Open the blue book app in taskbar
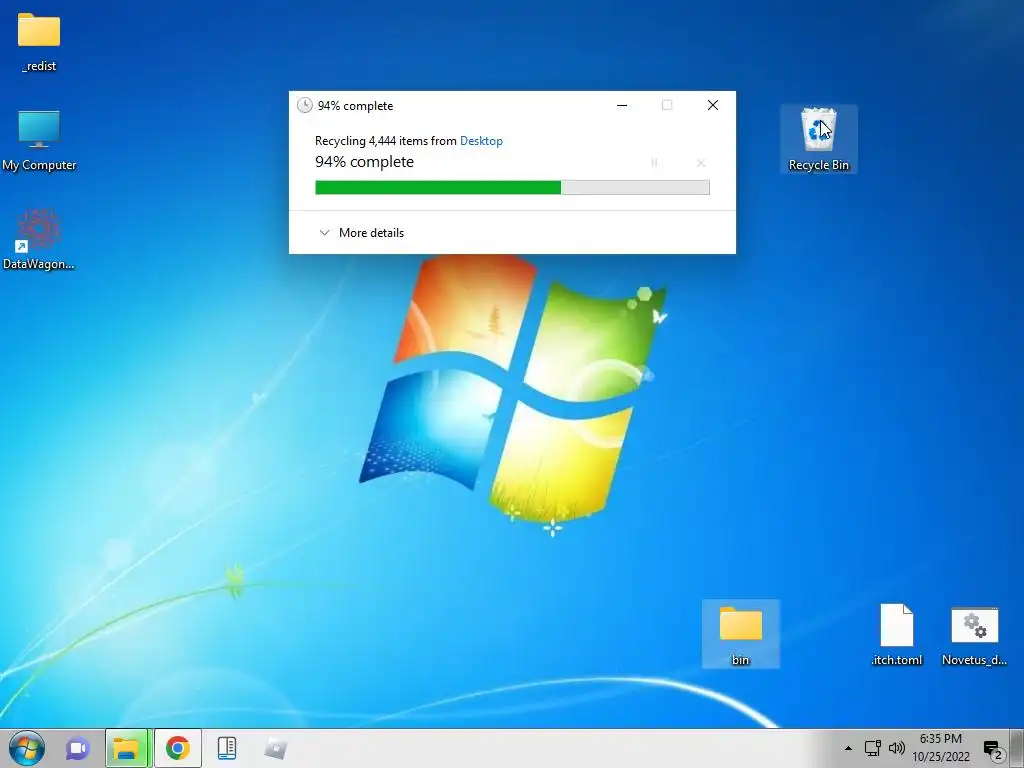This screenshot has width=1024, height=768. [227, 748]
